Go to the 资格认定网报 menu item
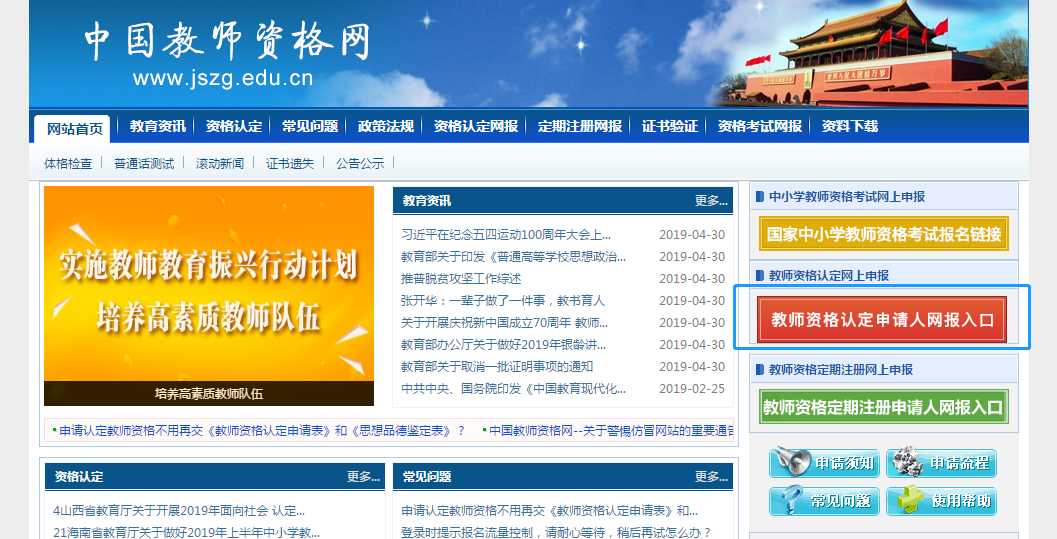1057x539 pixels. (476, 126)
